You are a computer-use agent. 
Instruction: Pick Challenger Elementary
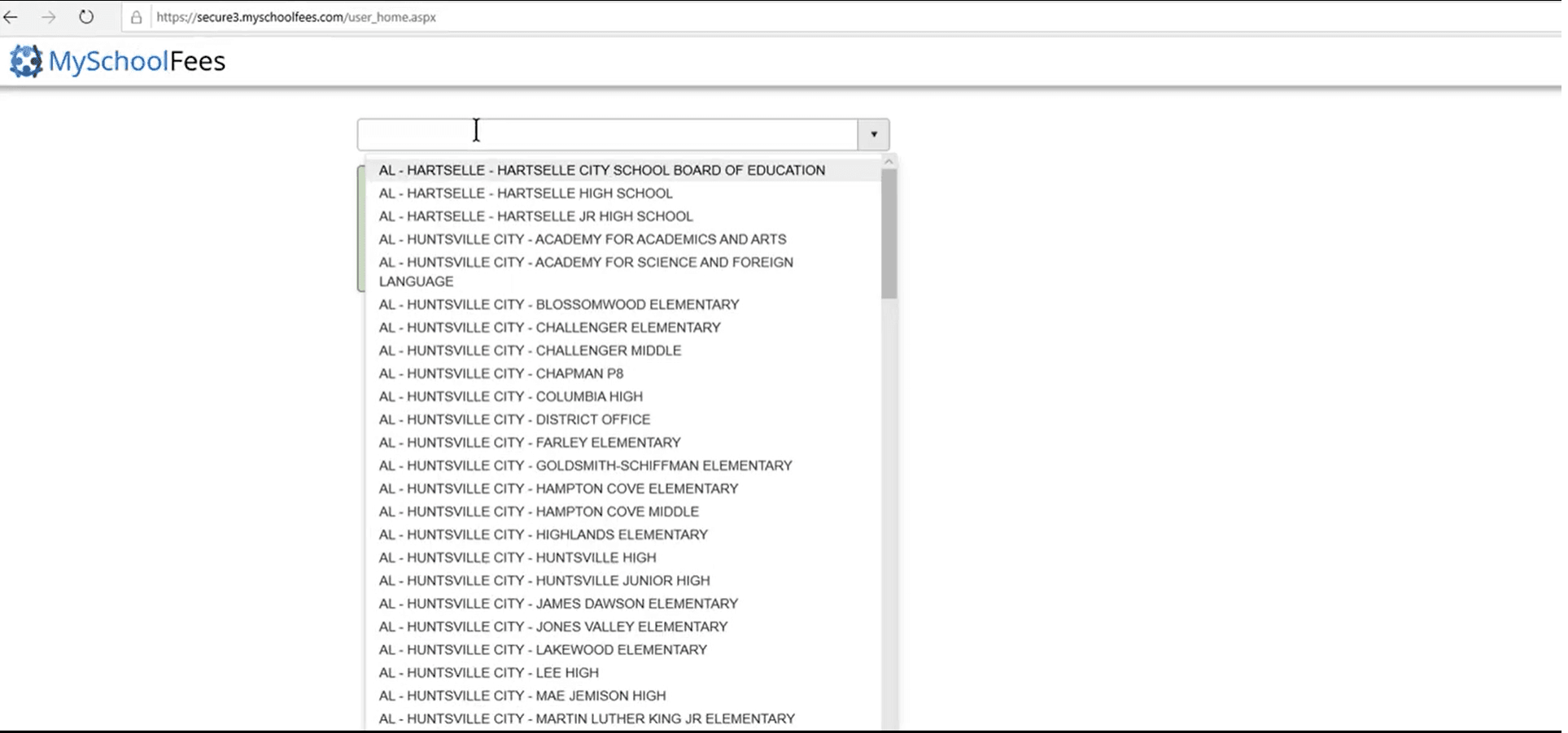(623, 327)
